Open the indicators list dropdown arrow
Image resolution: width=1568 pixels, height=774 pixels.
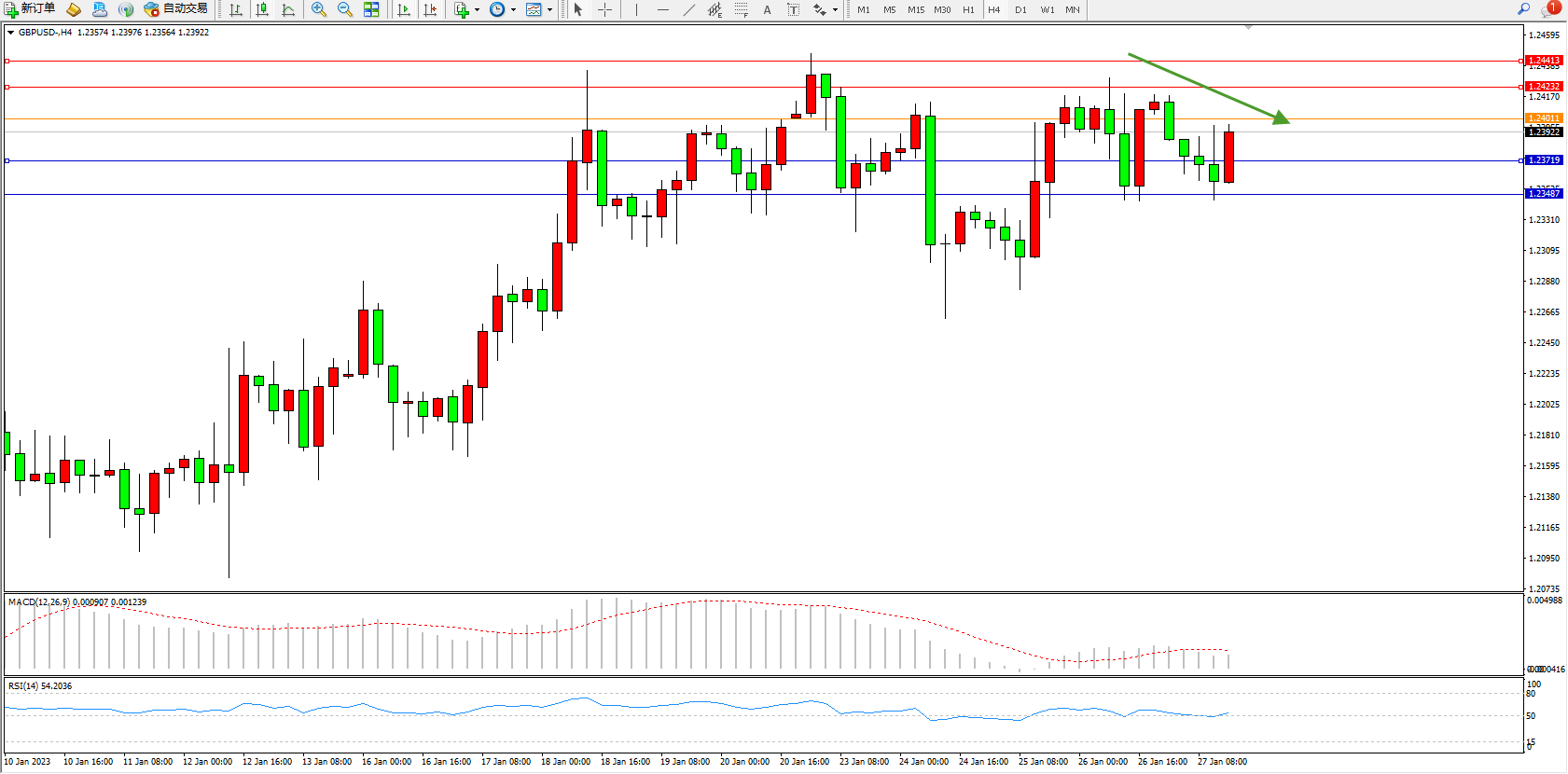478,10
